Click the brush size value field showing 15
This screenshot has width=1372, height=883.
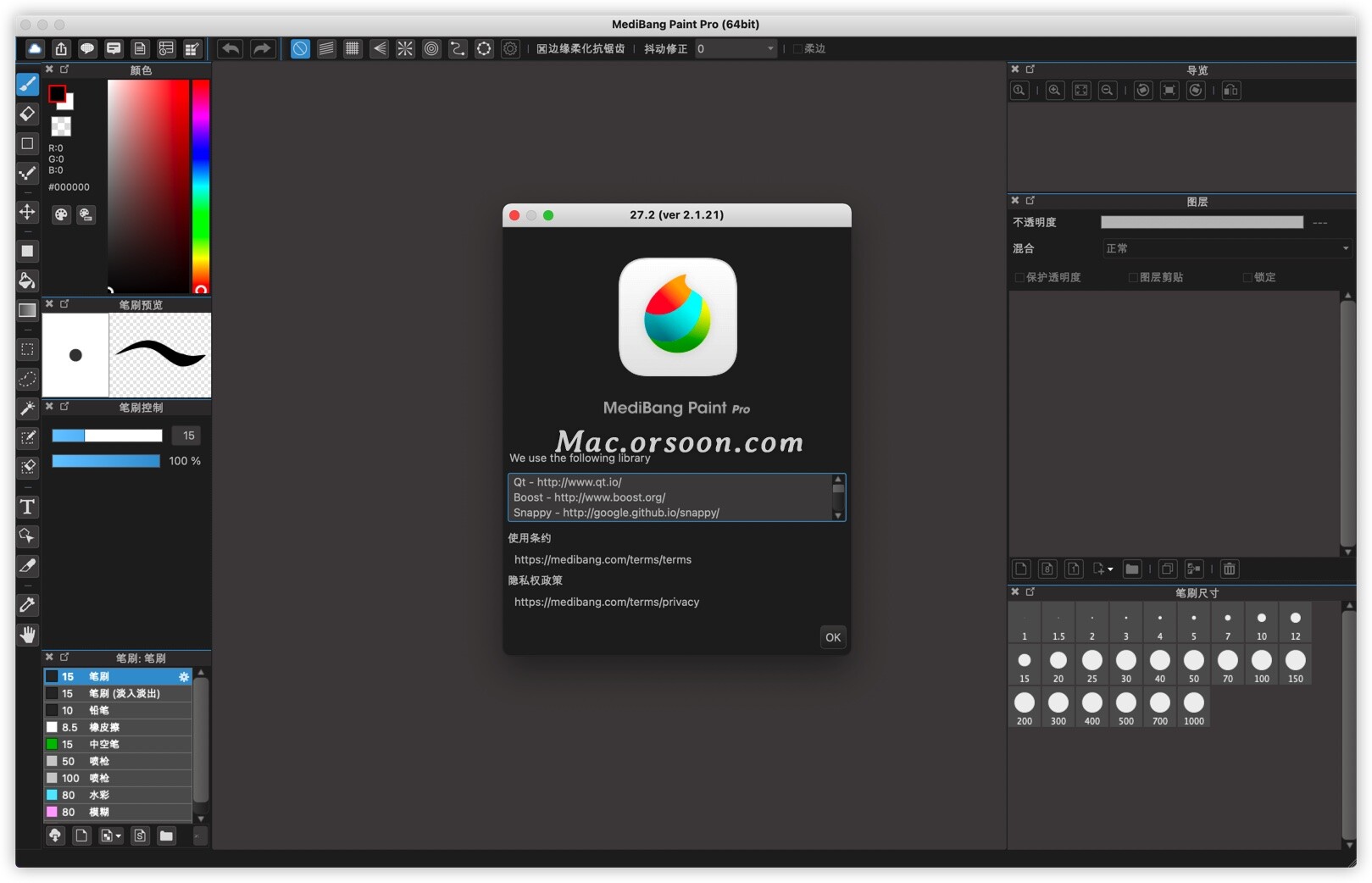pyautogui.click(x=188, y=436)
